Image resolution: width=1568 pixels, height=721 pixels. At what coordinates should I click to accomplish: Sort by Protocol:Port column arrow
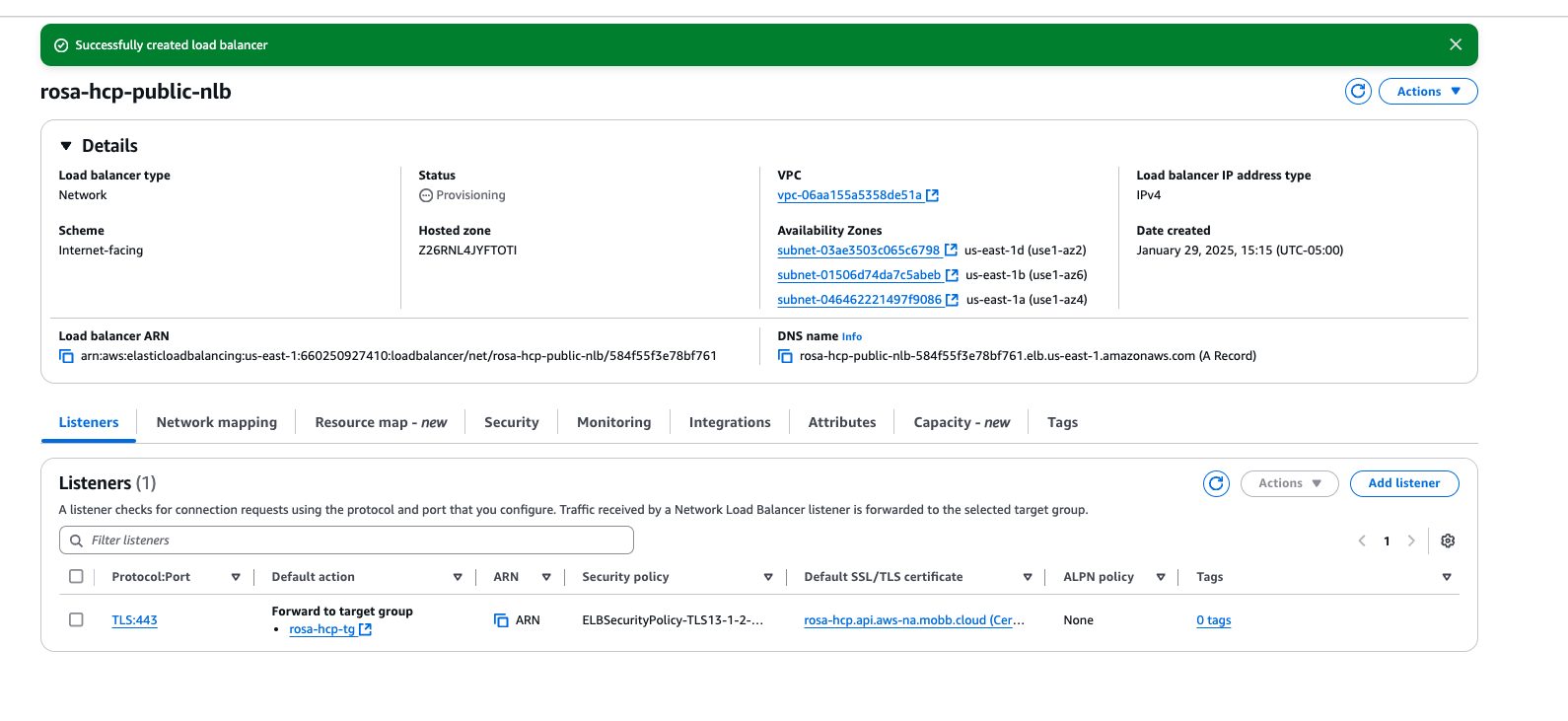point(236,577)
